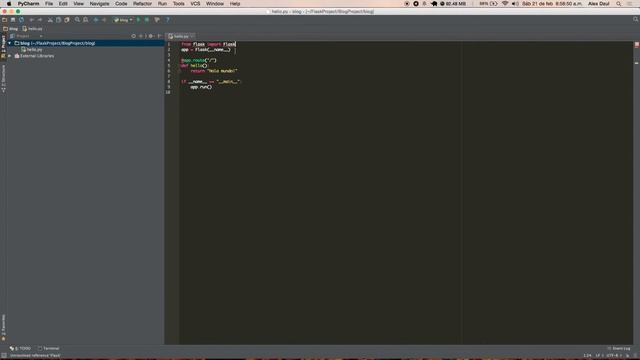Image resolution: width=640 pixels, height=360 pixels.
Task: Select hello.py in the project tree
Action: [32, 49]
